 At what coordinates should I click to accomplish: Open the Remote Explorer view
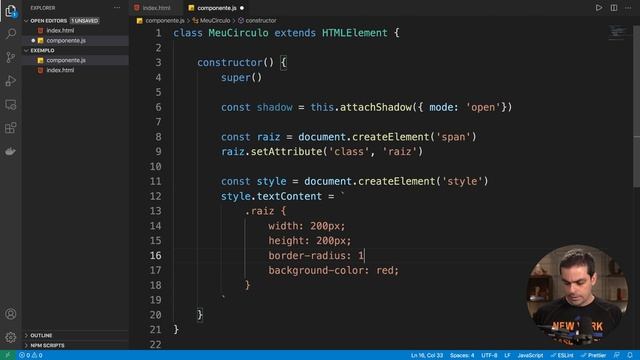pyautogui.click(x=11, y=104)
